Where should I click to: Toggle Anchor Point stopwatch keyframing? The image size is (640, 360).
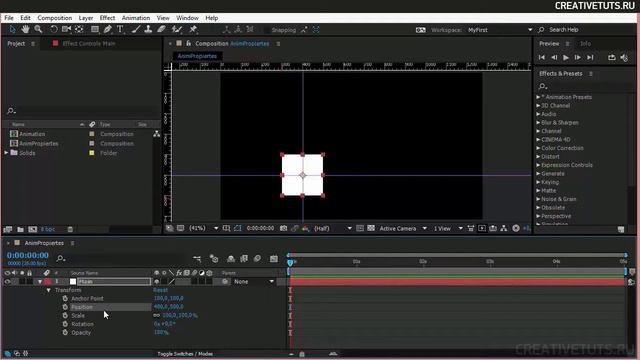click(65, 298)
